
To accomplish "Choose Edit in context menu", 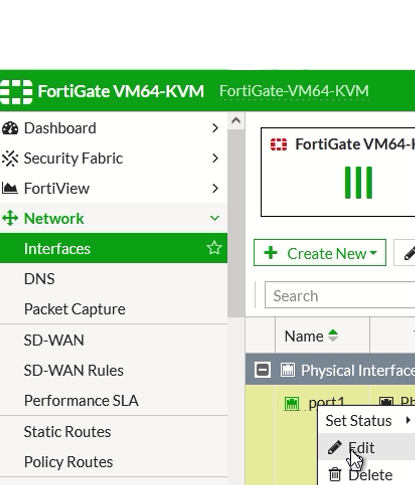I will 367,447.
